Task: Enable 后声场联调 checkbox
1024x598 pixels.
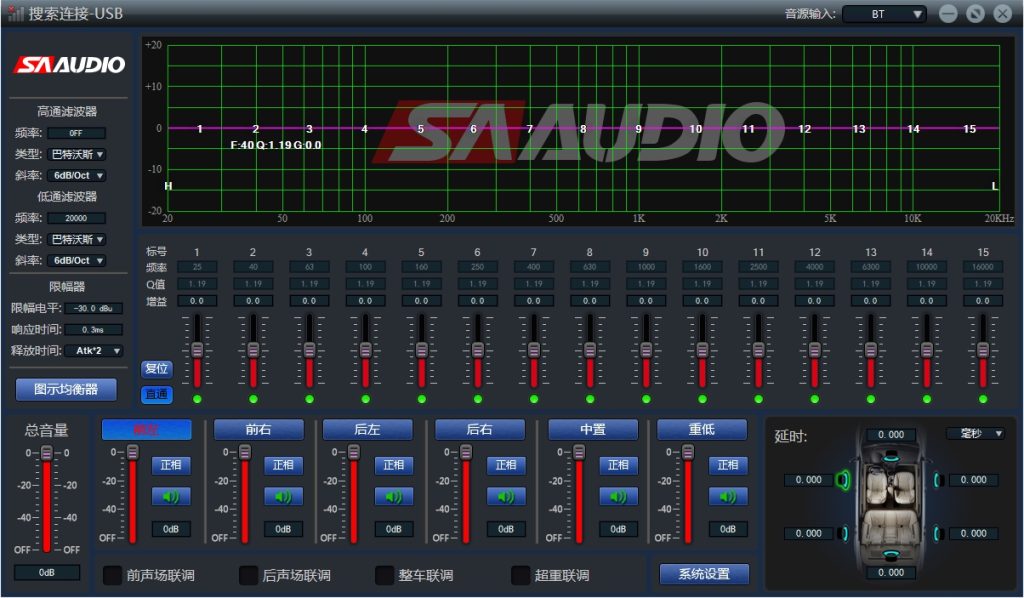Action: (x=249, y=575)
